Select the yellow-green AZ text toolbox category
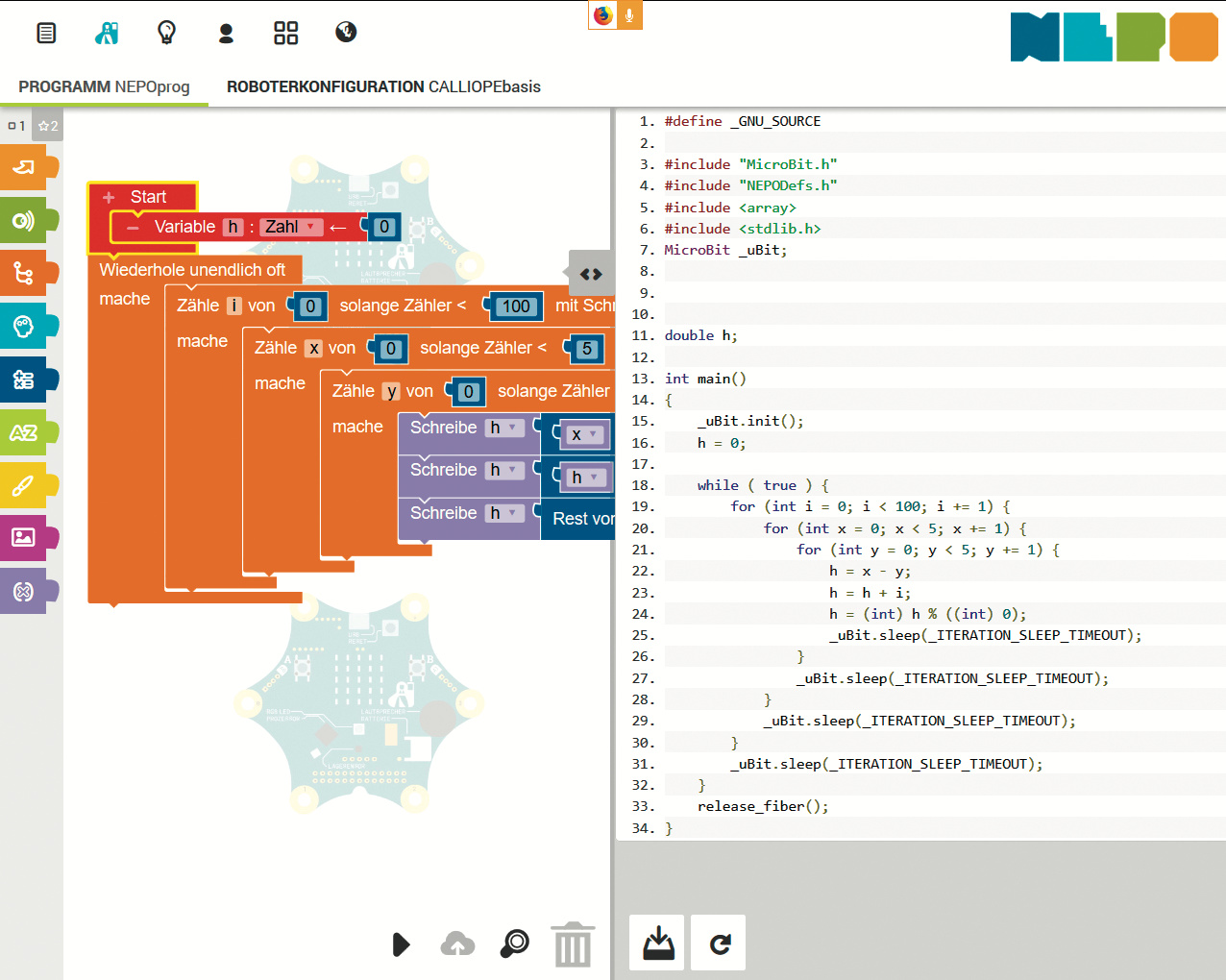This screenshot has height=980, width=1226. click(24, 433)
